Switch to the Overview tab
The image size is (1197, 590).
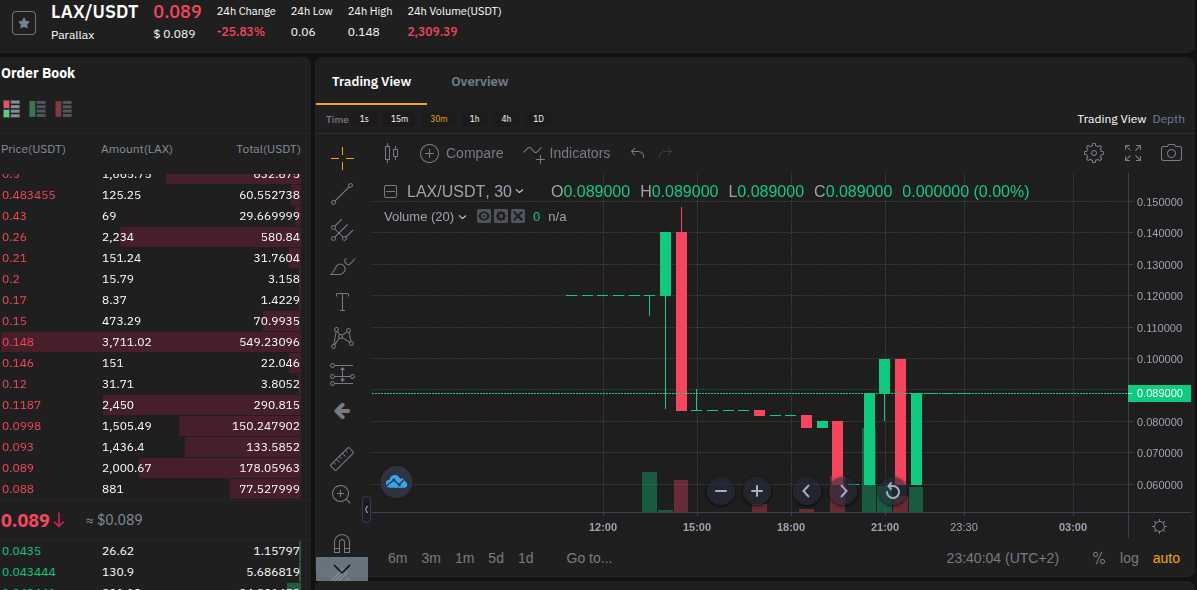coord(479,82)
